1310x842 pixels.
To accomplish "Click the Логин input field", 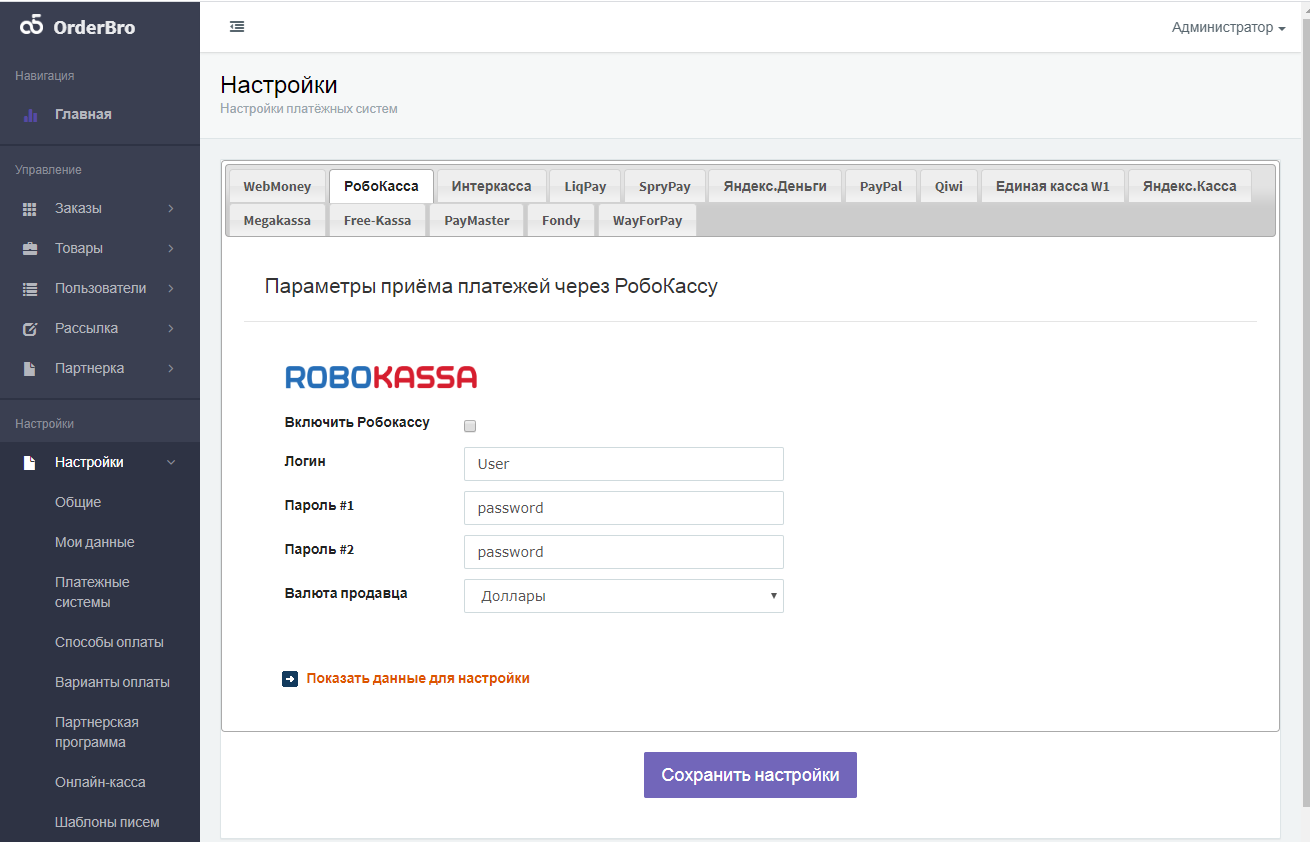I will [624, 464].
